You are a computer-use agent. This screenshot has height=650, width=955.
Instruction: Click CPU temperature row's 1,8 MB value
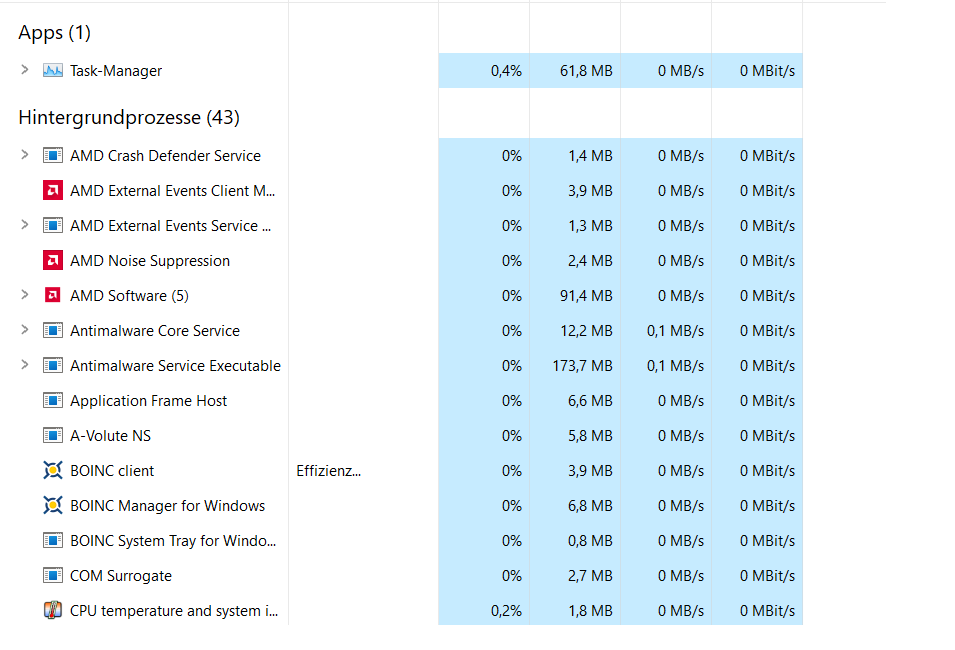(590, 611)
